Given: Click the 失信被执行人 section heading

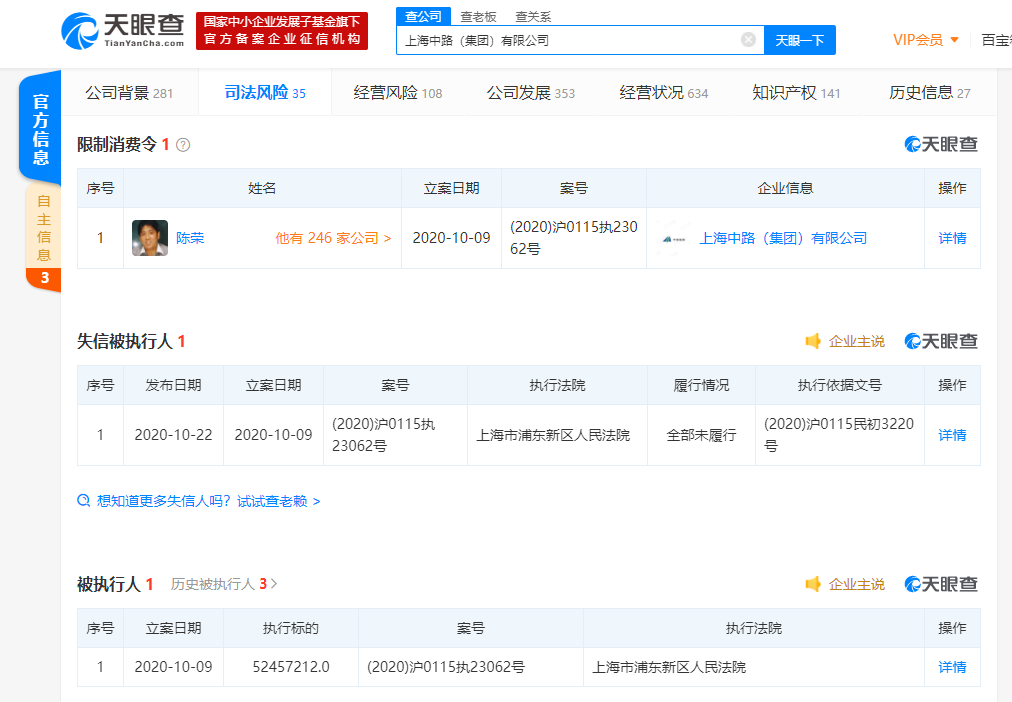Looking at the screenshot, I should point(125,341).
